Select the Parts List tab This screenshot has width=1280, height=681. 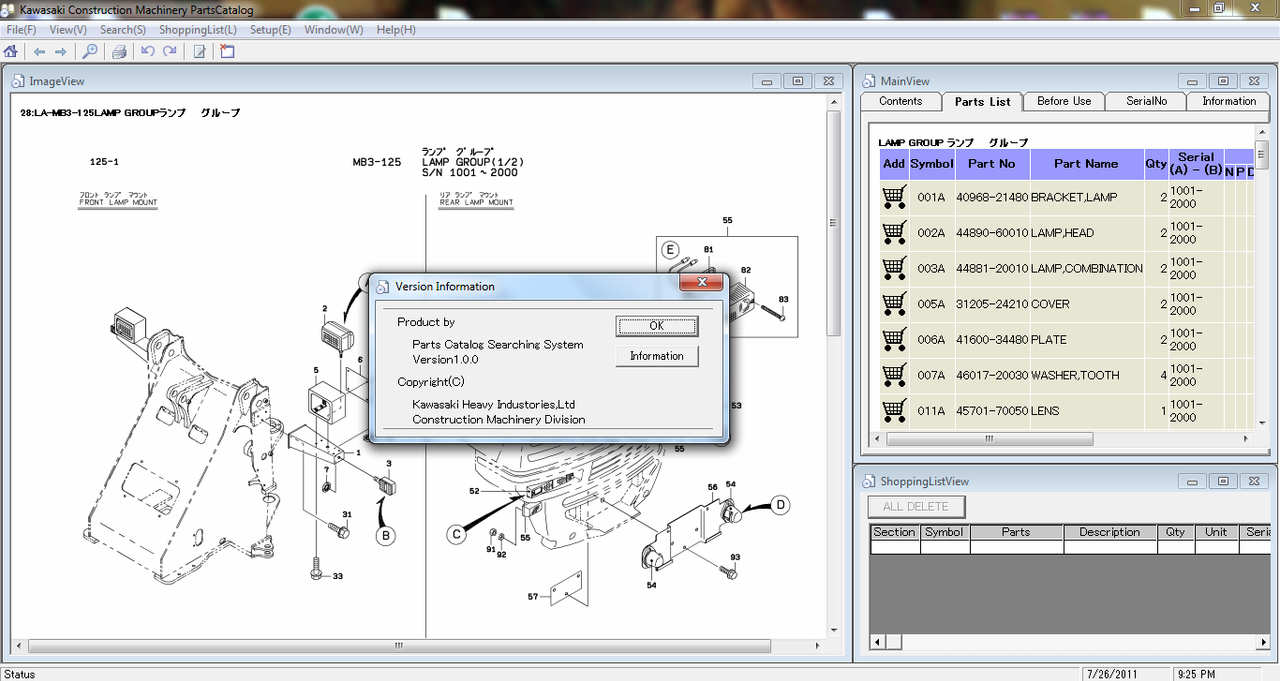[x=983, y=101]
